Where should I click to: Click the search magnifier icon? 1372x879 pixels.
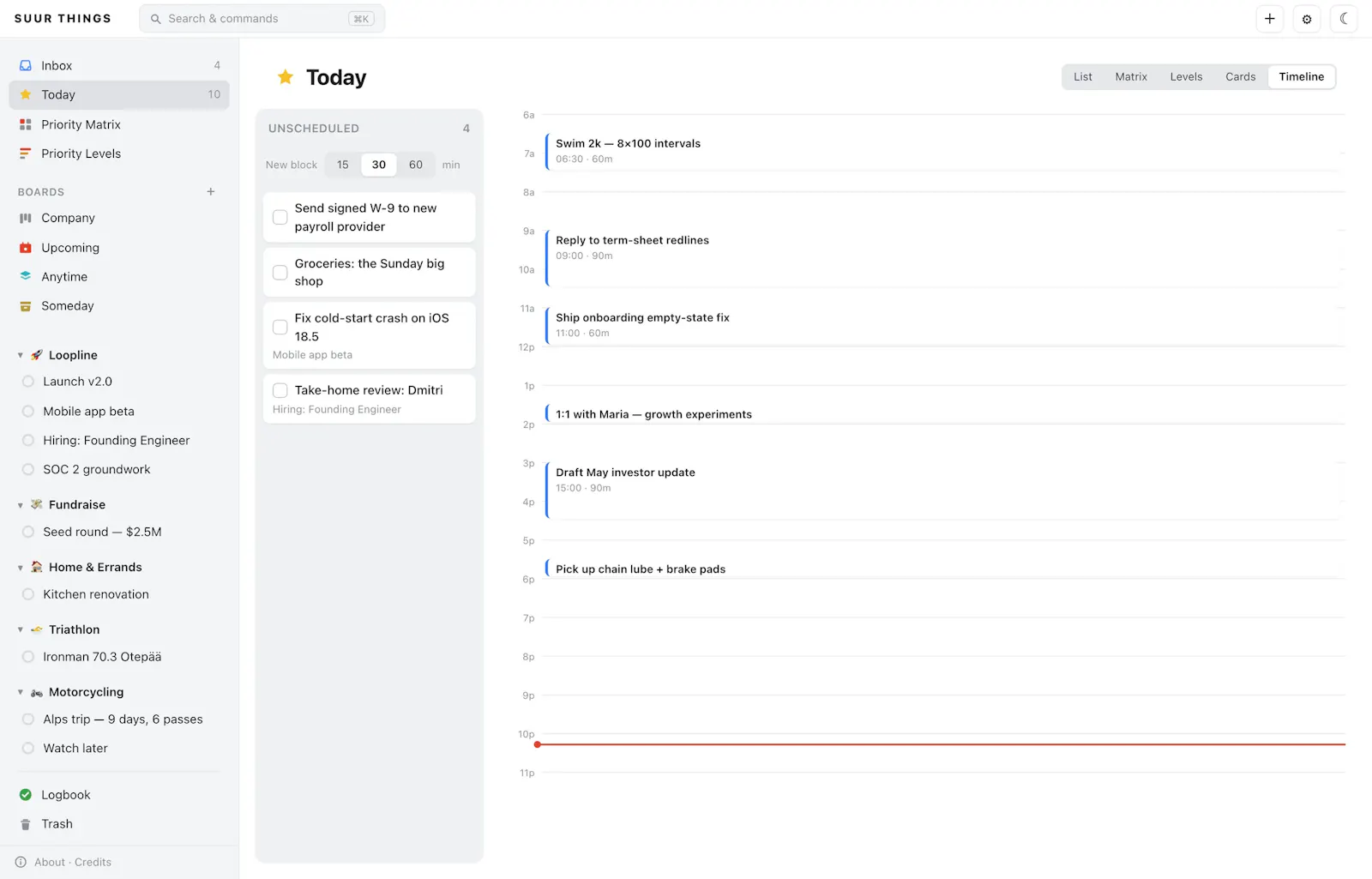156,19
